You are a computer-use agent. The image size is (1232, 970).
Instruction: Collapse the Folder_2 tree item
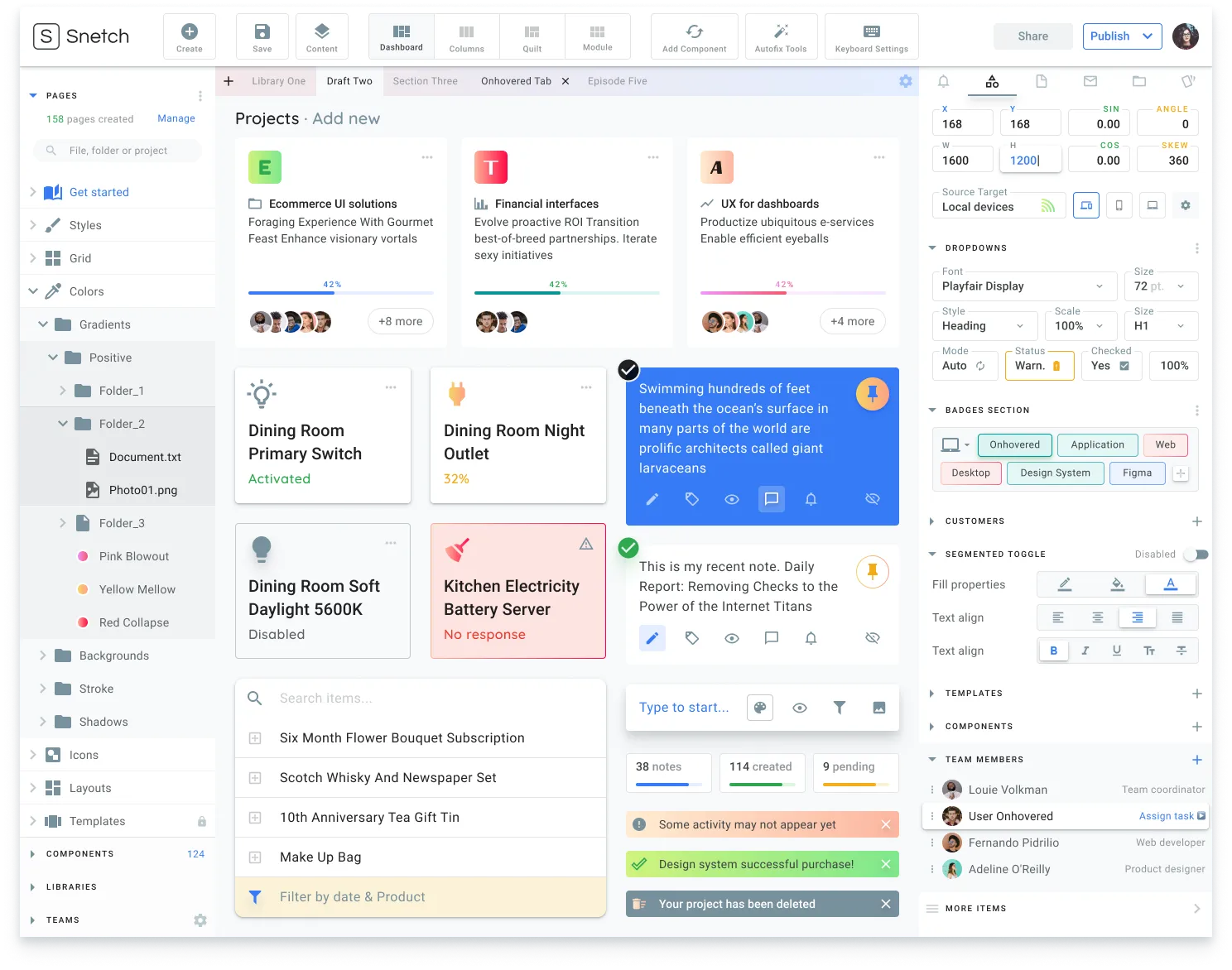click(x=62, y=423)
